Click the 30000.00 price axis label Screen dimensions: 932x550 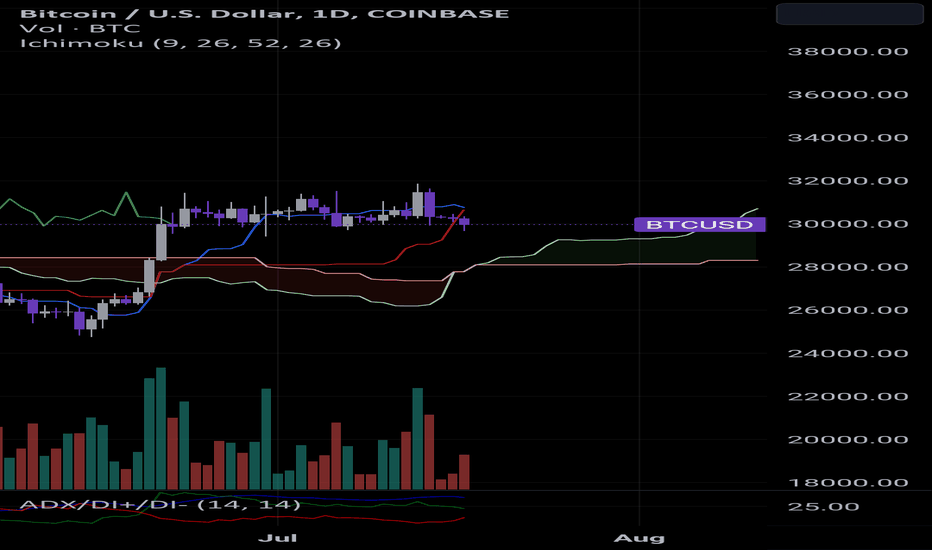tap(848, 224)
